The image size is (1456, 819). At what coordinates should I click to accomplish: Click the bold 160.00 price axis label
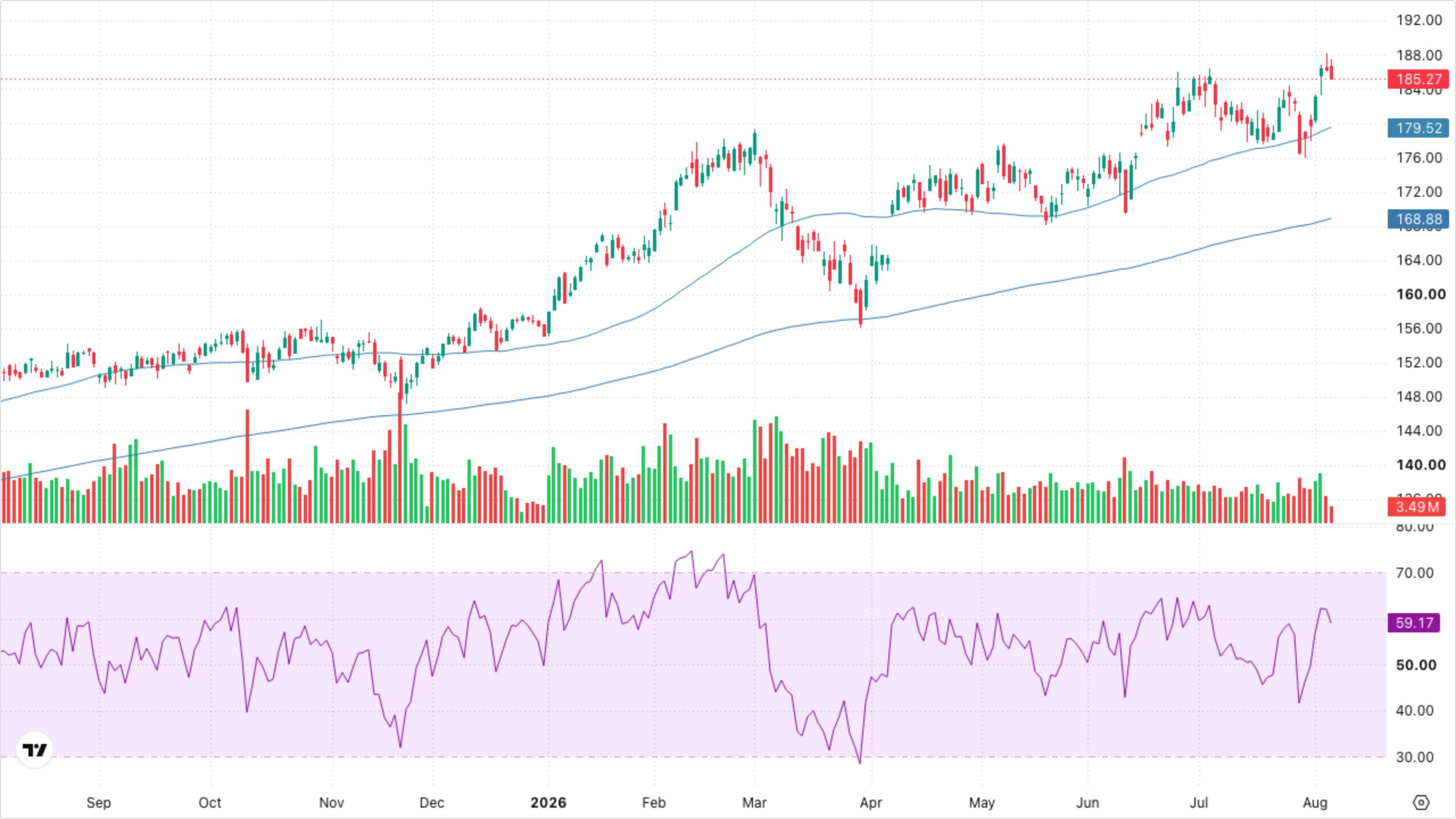pos(1421,294)
